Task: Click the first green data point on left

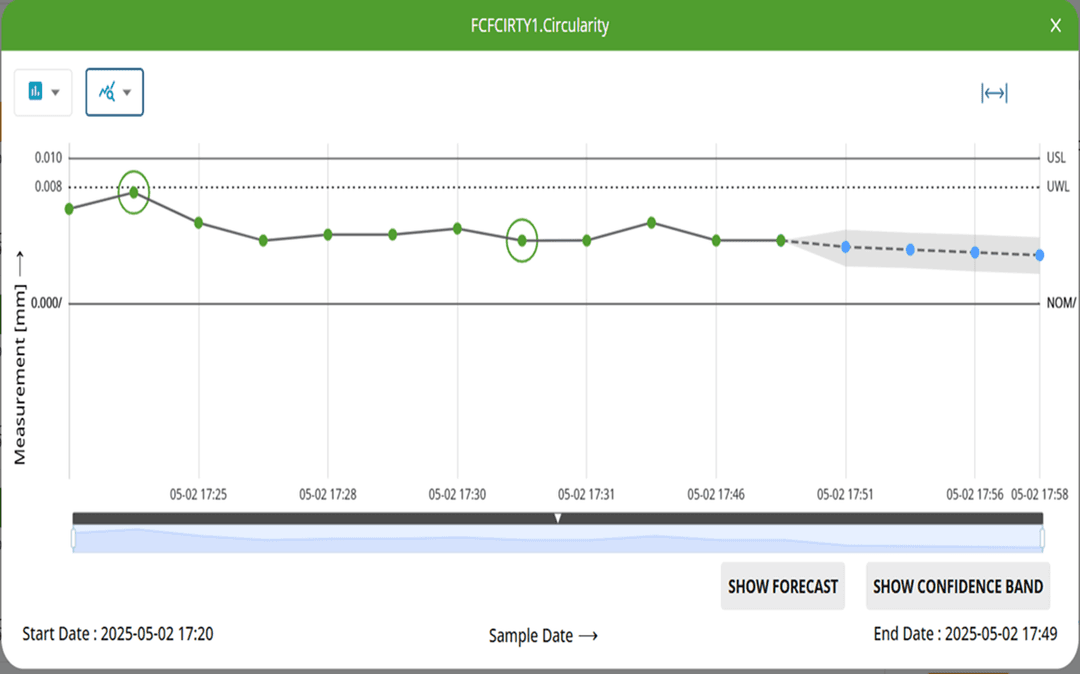Action: pos(69,209)
